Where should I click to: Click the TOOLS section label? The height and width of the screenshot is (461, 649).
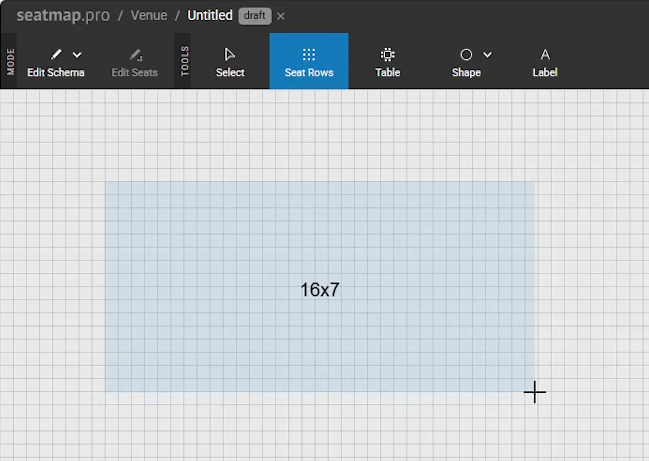(x=185, y=61)
